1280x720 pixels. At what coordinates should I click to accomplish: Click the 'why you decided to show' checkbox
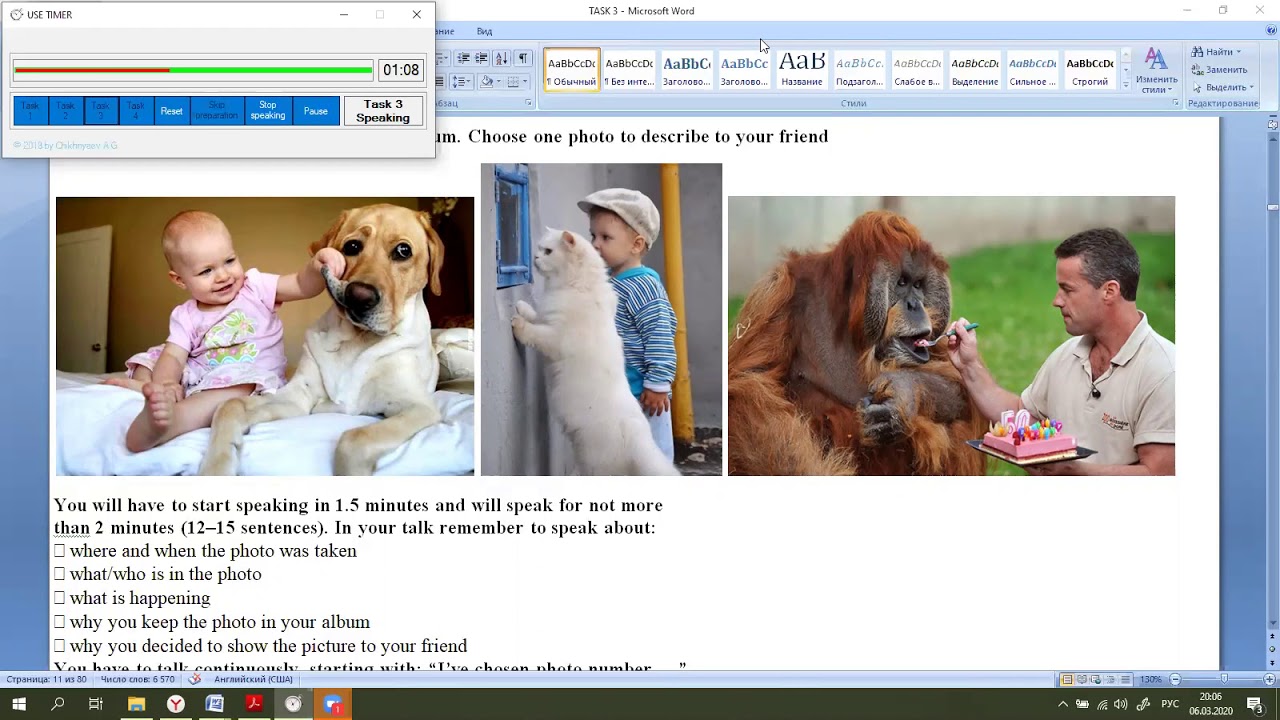[59, 647]
